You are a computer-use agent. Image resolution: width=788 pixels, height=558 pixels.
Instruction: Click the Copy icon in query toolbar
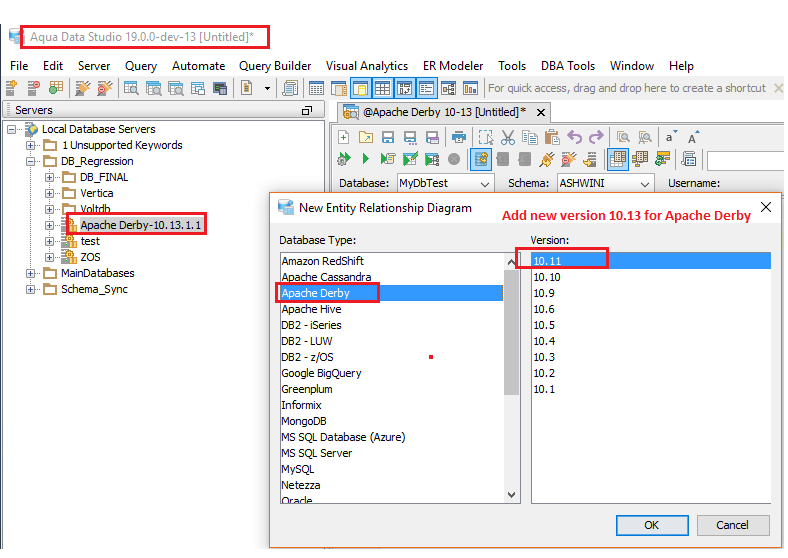530,137
